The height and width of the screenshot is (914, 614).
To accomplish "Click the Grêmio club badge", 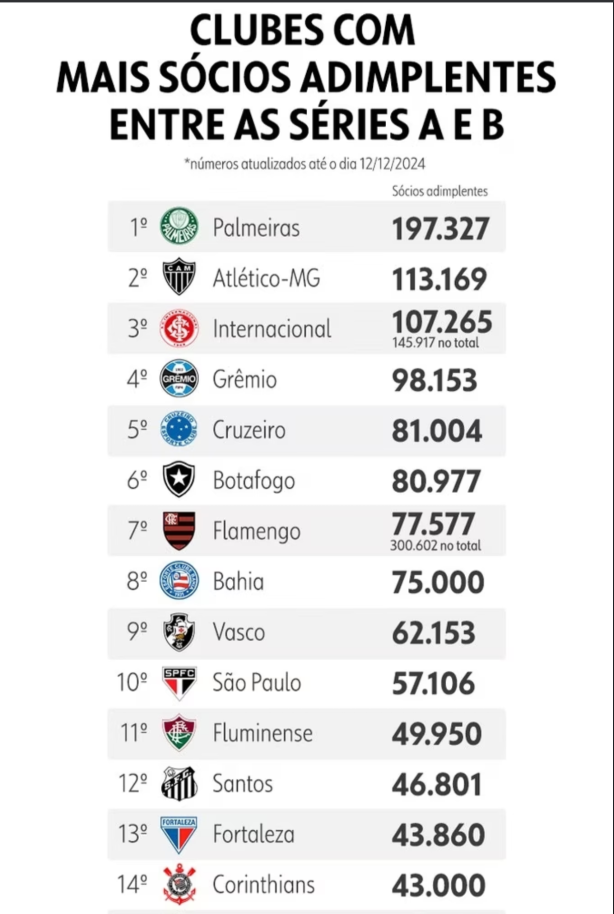I will tap(179, 378).
